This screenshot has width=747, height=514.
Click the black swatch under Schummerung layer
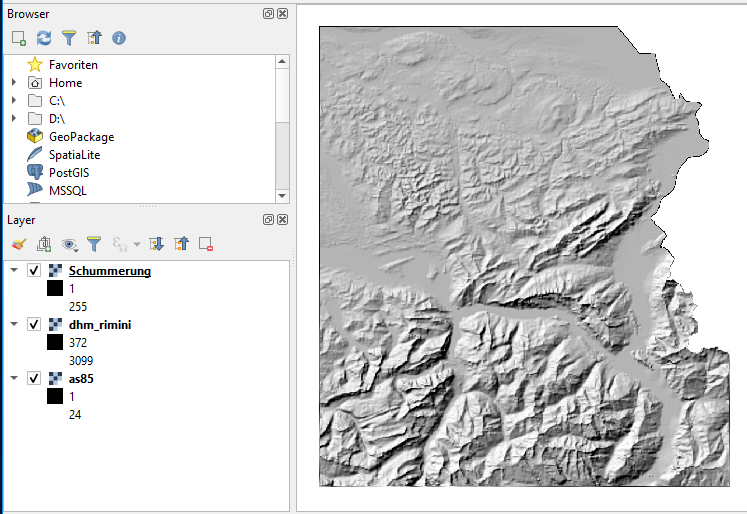click(55, 289)
